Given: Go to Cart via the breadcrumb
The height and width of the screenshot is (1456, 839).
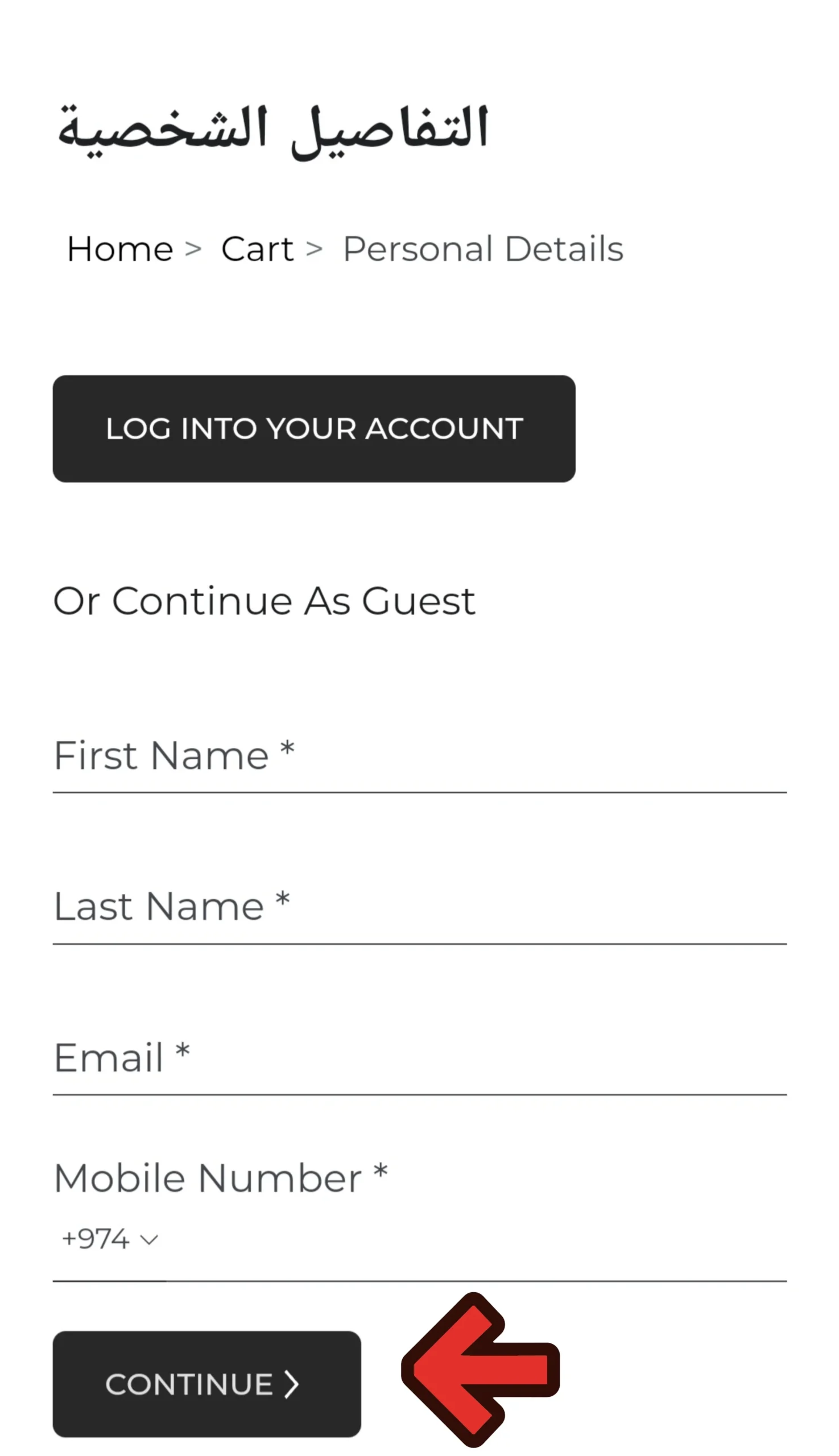Looking at the screenshot, I should [x=257, y=249].
